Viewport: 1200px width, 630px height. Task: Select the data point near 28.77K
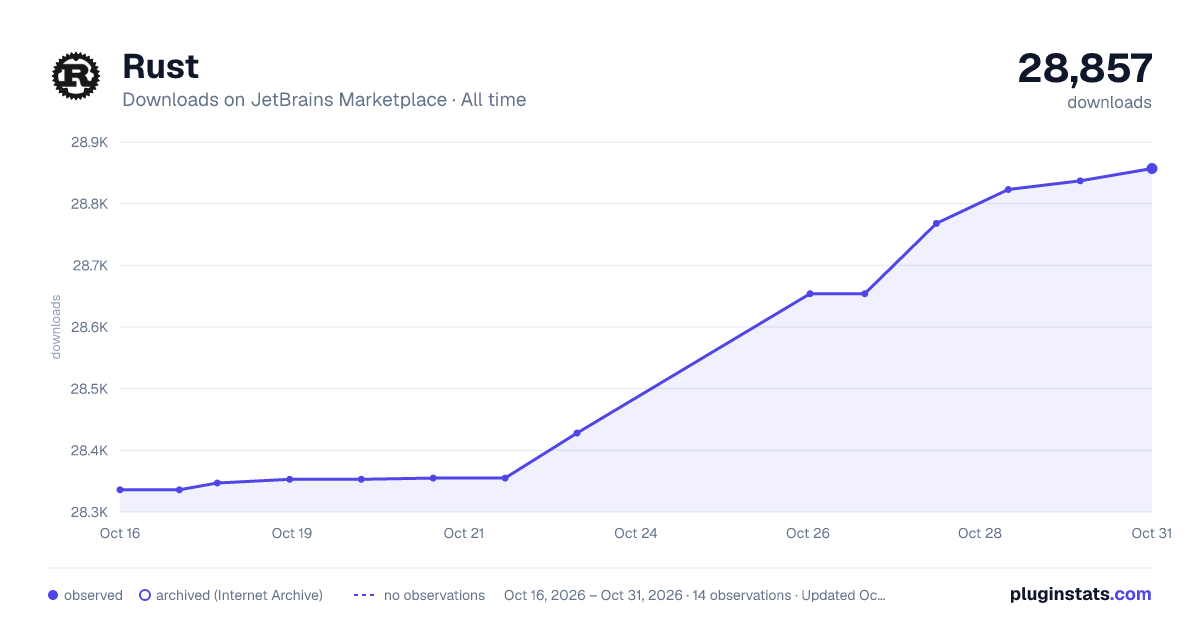(936, 223)
